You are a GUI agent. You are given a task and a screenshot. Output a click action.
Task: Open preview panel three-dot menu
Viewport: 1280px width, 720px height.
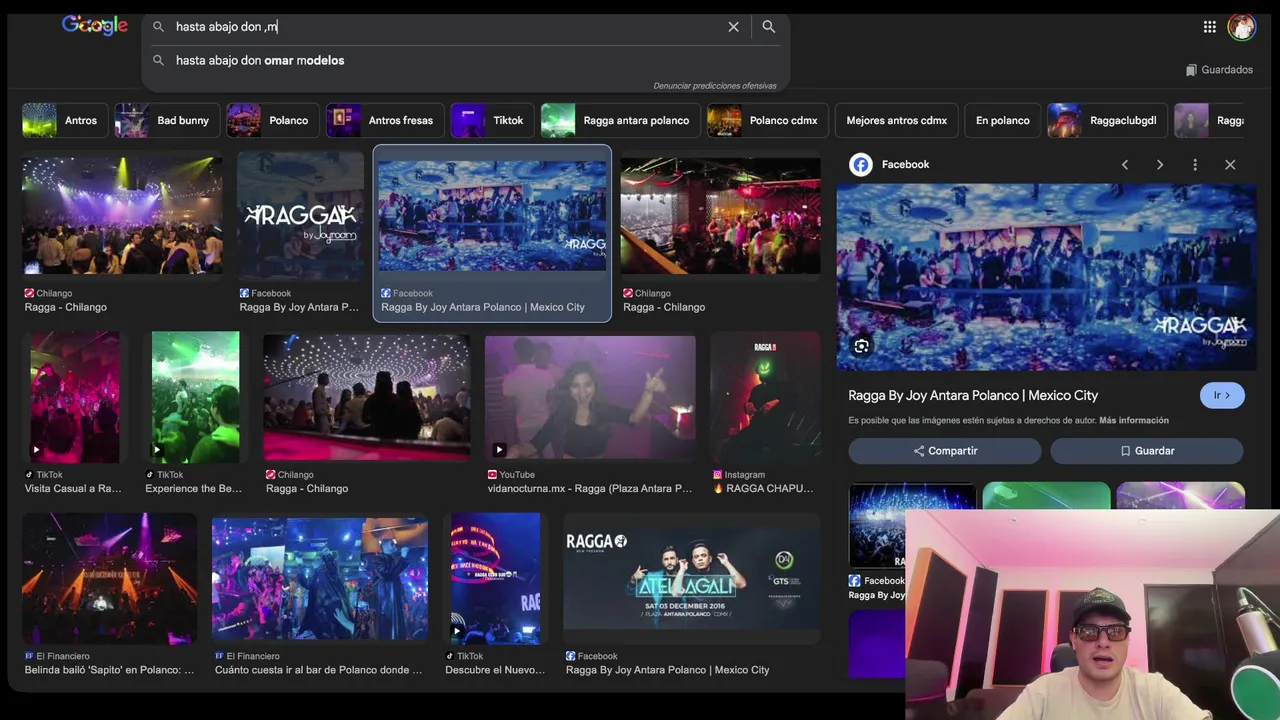(x=1195, y=165)
